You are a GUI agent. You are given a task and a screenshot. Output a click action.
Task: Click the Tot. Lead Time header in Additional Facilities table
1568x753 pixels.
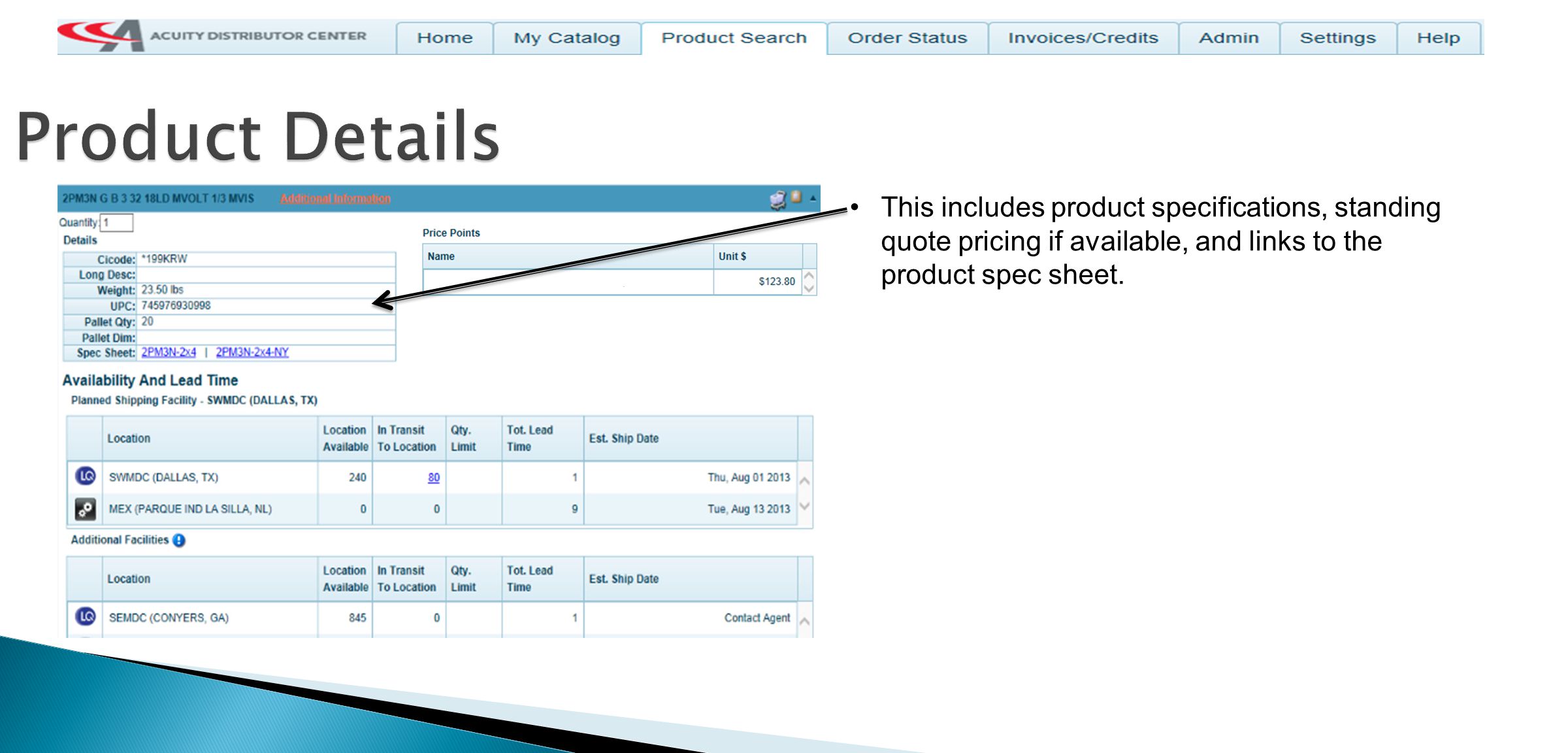[x=542, y=579]
